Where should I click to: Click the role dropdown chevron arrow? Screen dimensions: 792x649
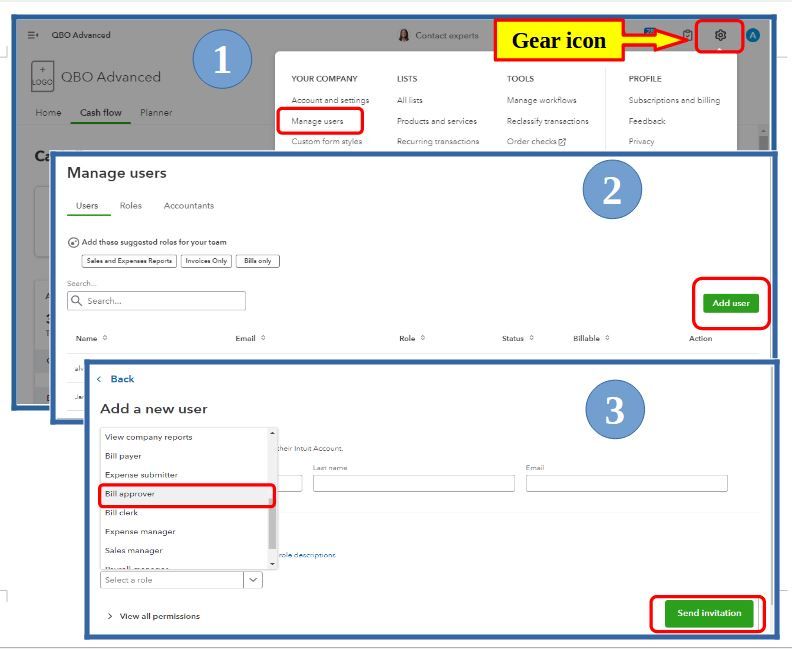click(253, 580)
